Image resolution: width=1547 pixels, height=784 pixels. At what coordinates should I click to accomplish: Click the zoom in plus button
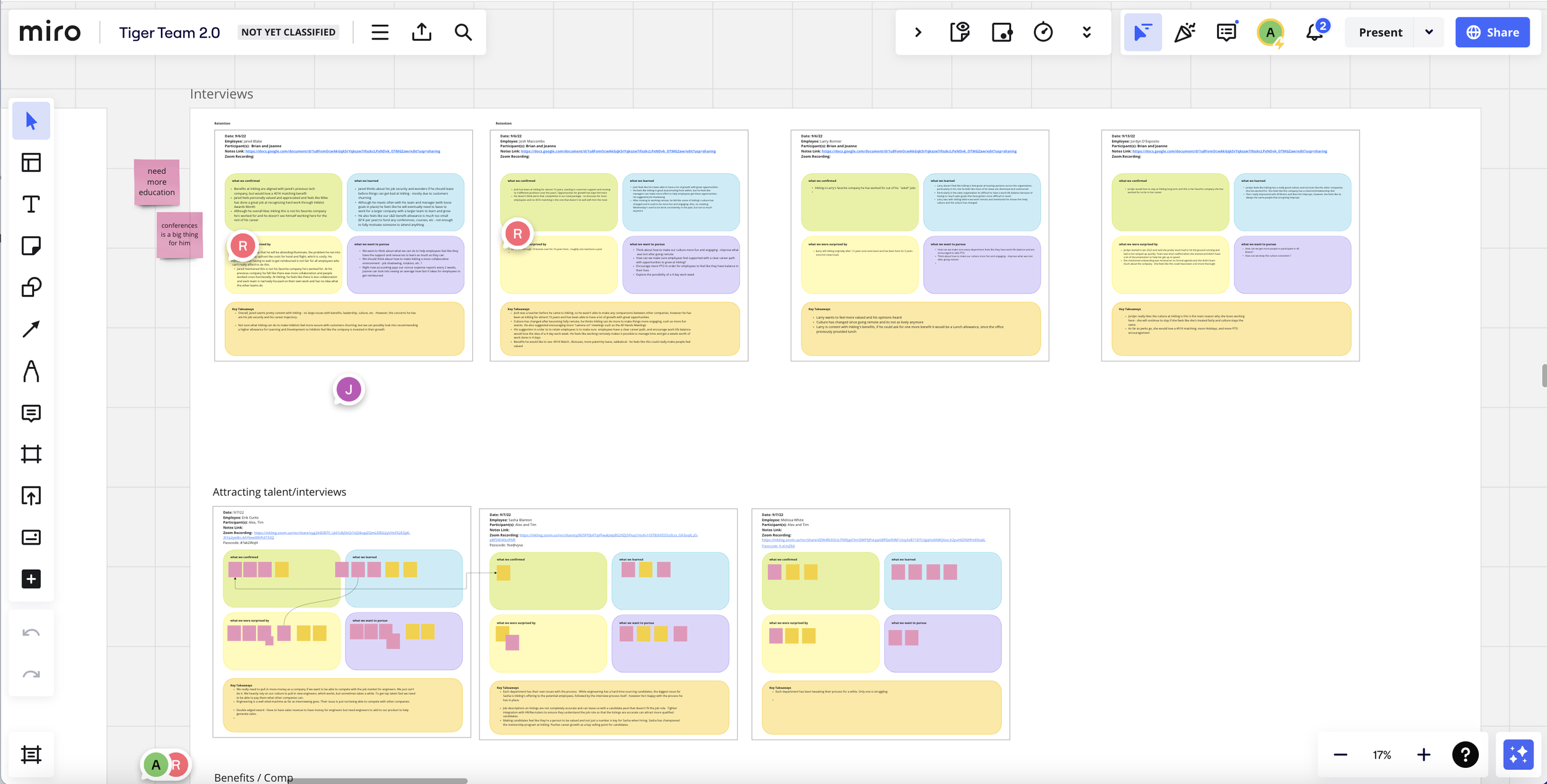pos(1423,754)
